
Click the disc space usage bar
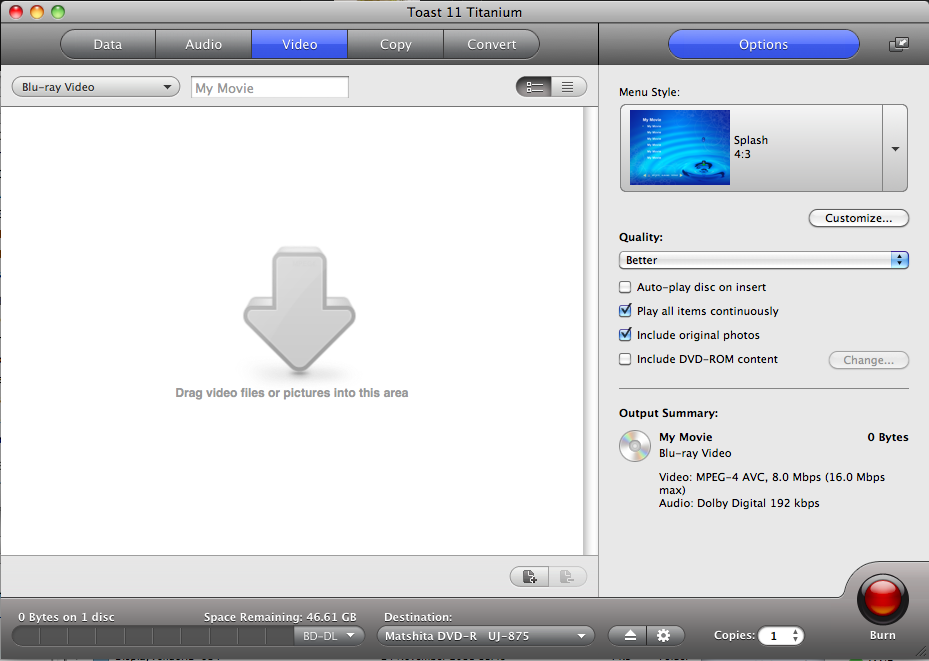tap(153, 636)
